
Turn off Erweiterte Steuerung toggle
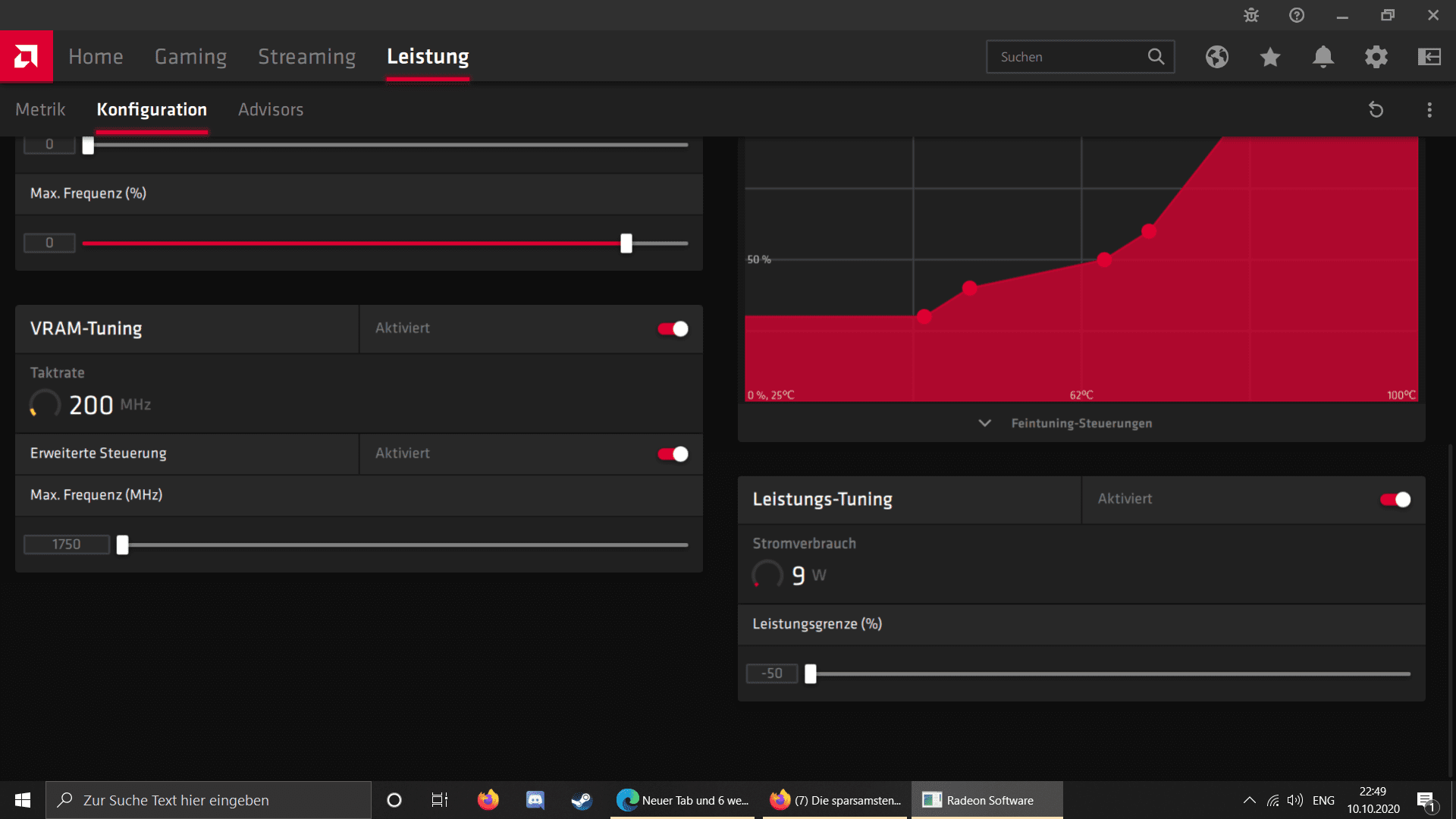(x=673, y=453)
